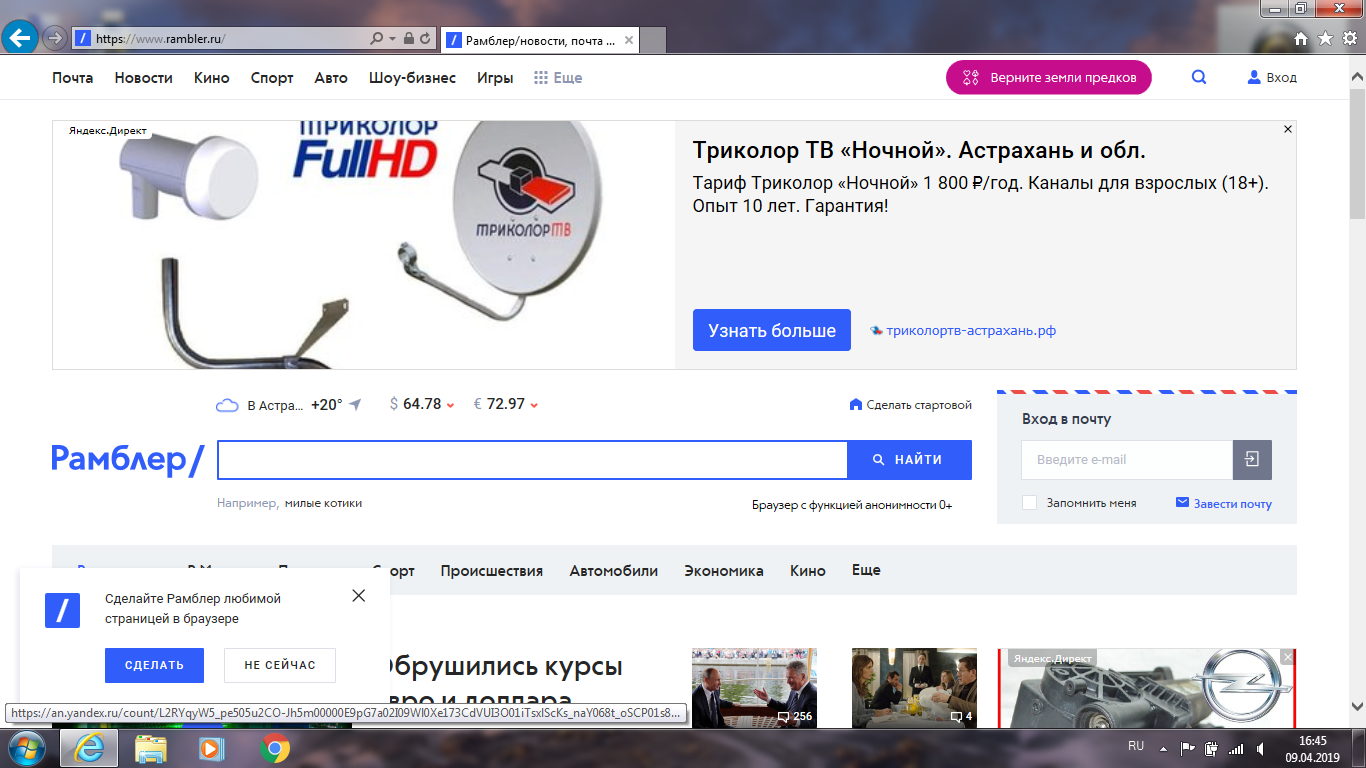Click the милые котики example query
This screenshot has width=1366, height=768.
click(x=323, y=503)
